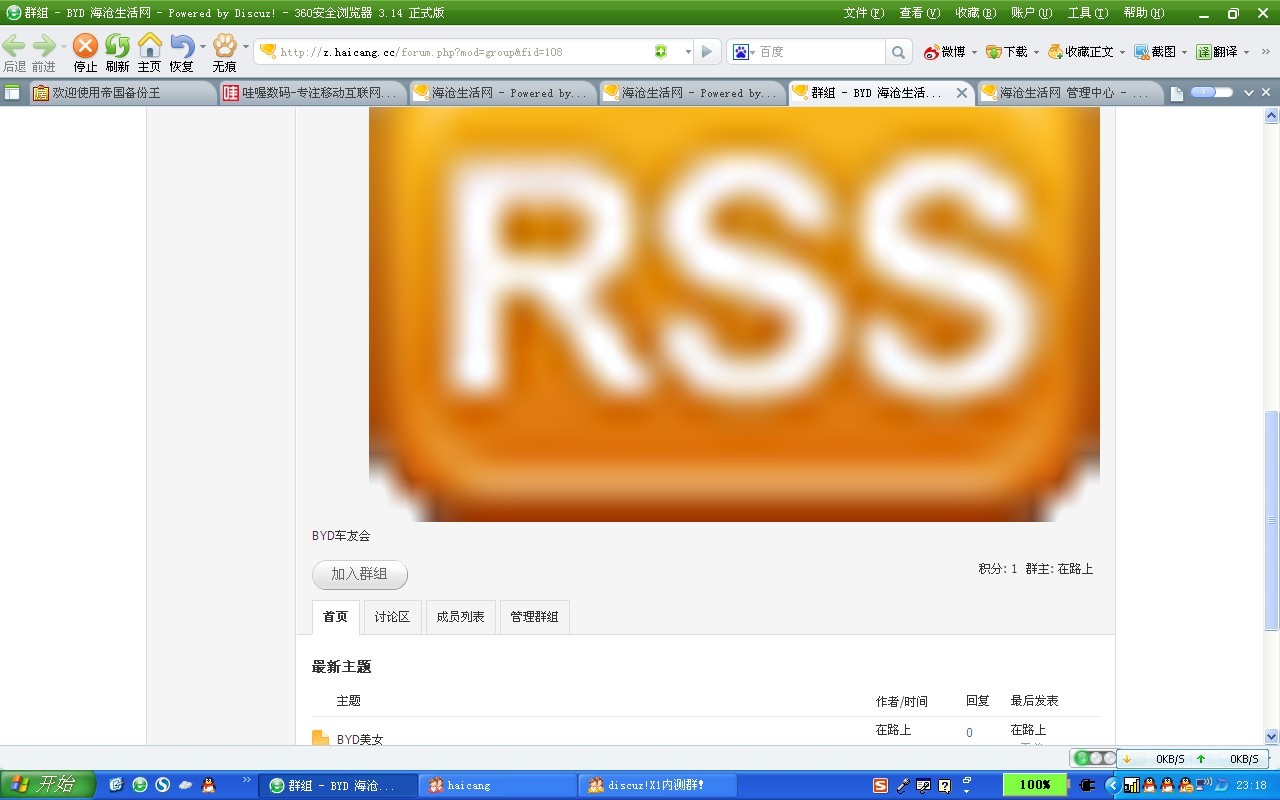Open a new tab with the page icon
The image size is (1280, 800).
(x=1177, y=93)
